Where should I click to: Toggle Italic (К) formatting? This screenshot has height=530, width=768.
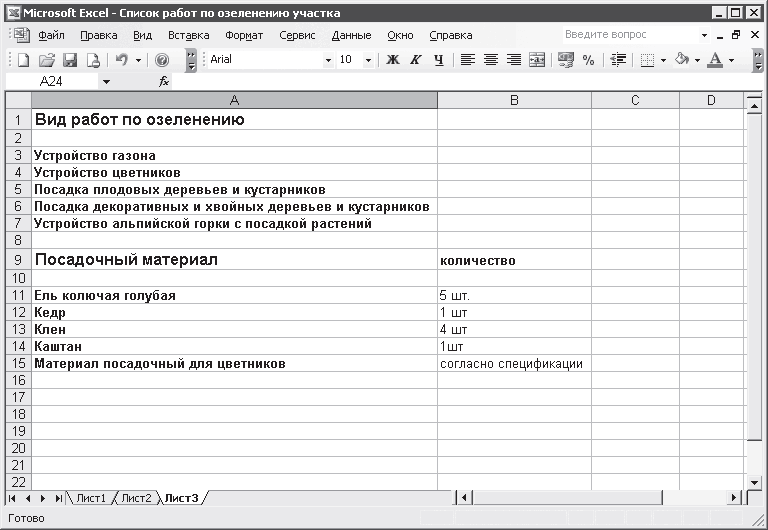(x=416, y=60)
